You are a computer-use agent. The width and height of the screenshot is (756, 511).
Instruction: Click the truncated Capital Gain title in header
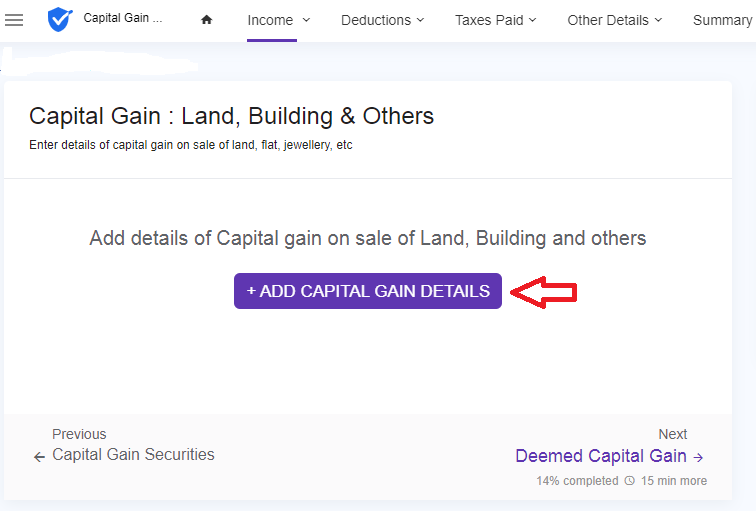click(123, 18)
